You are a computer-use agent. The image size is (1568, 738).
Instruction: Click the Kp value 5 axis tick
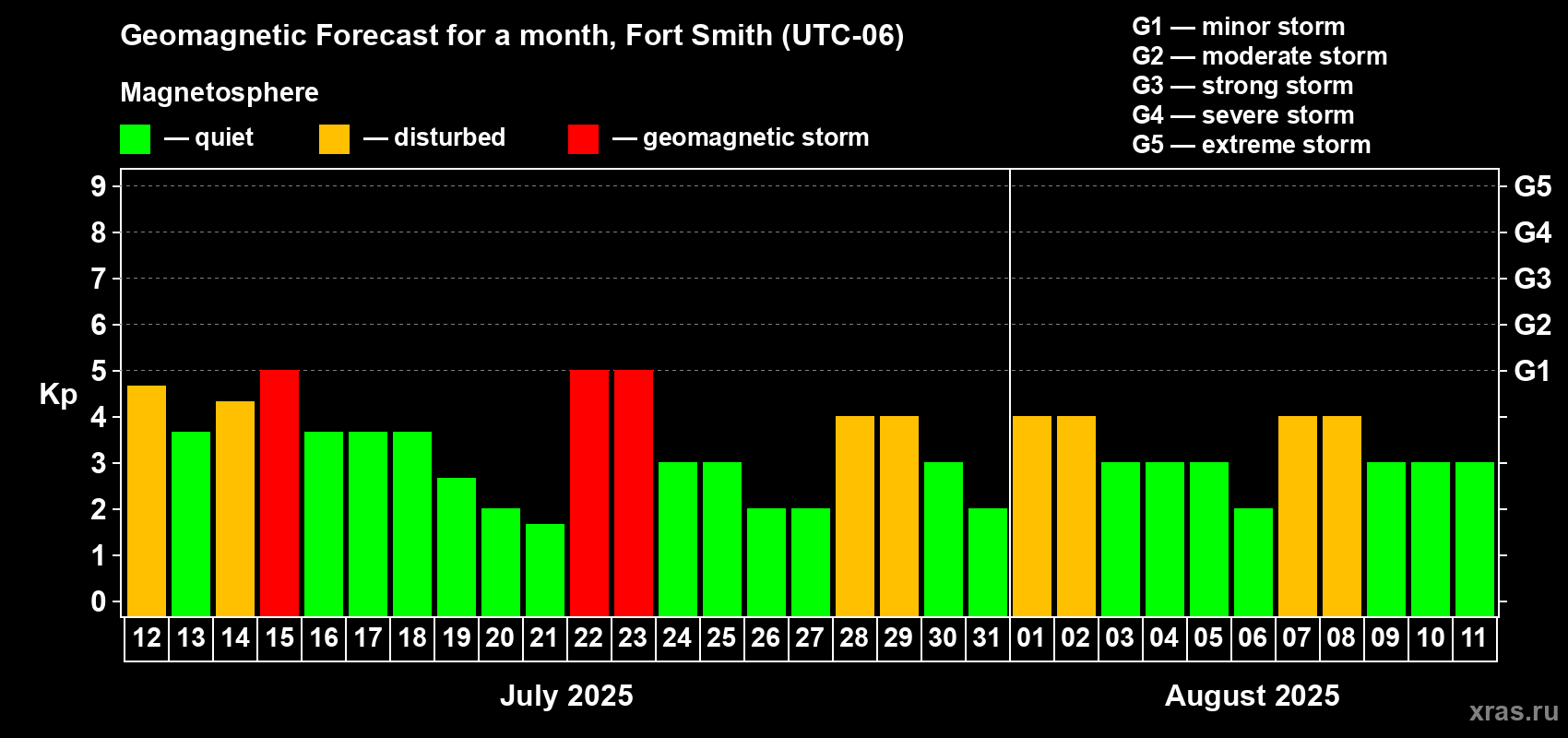click(99, 371)
